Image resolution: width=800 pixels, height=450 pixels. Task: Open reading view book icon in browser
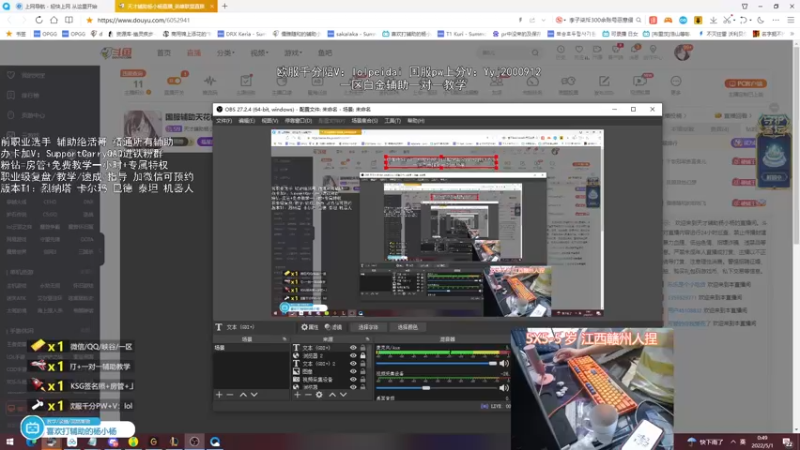coord(68,20)
